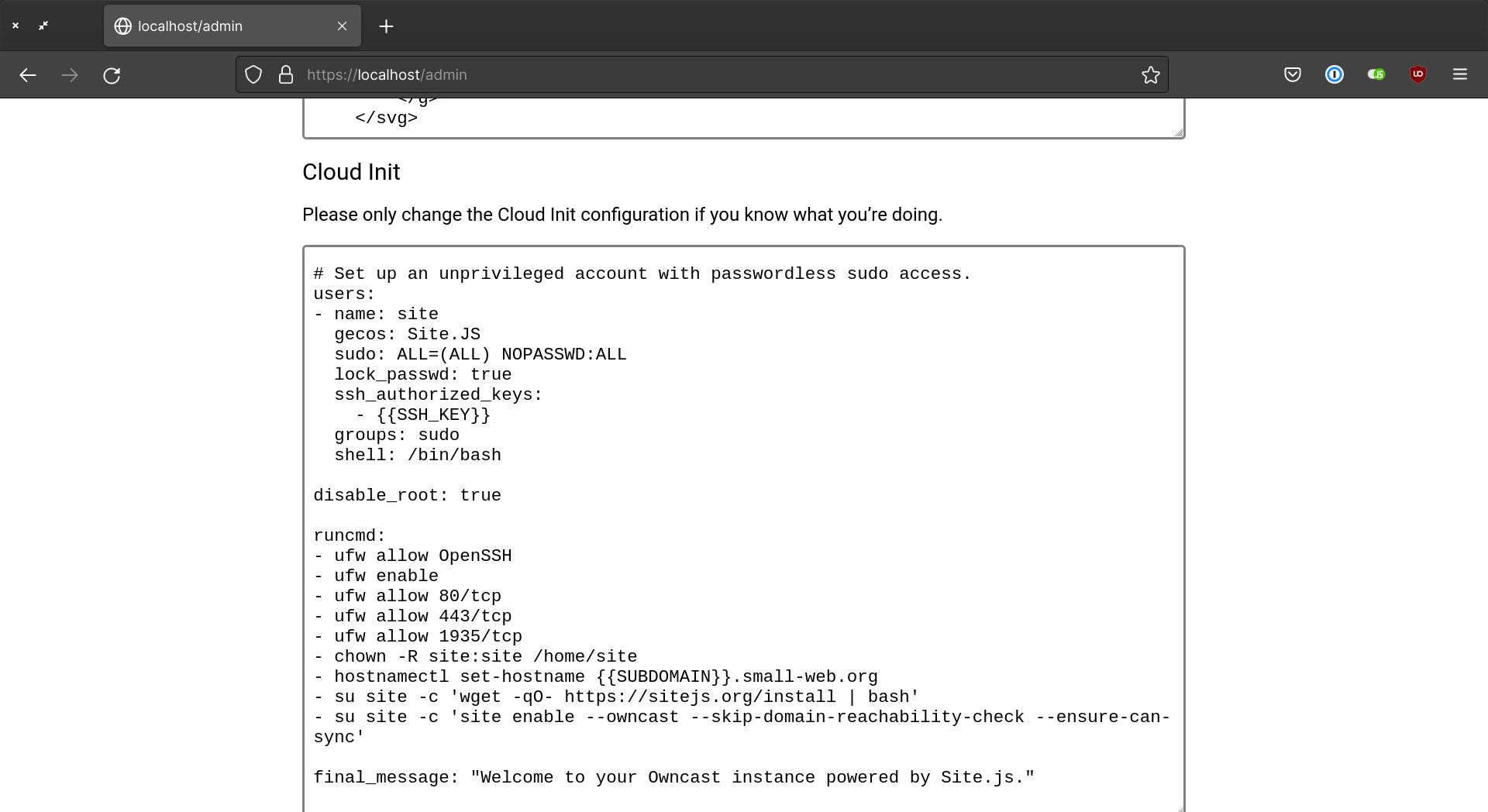Click the 'chown -R site:site /home/site' line
Screen dimensions: 1488x812
click(x=475, y=657)
